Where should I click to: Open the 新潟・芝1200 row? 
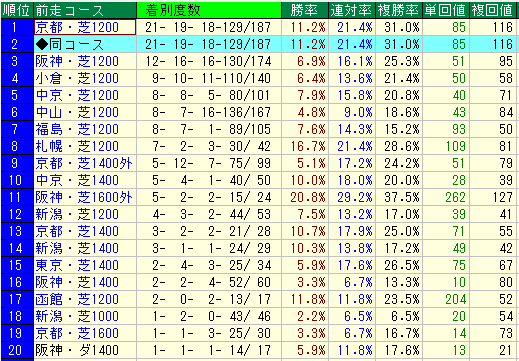[x=258, y=214]
